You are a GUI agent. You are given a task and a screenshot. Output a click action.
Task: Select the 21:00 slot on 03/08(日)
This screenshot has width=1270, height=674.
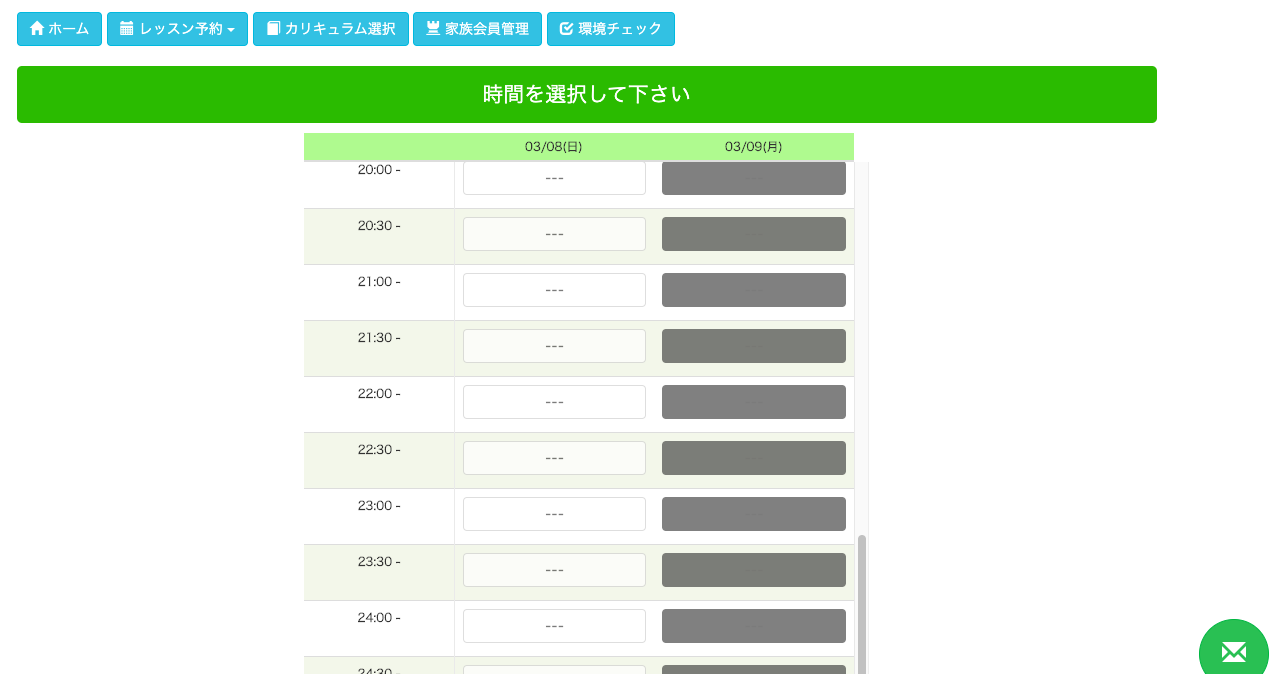click(554, 290)
